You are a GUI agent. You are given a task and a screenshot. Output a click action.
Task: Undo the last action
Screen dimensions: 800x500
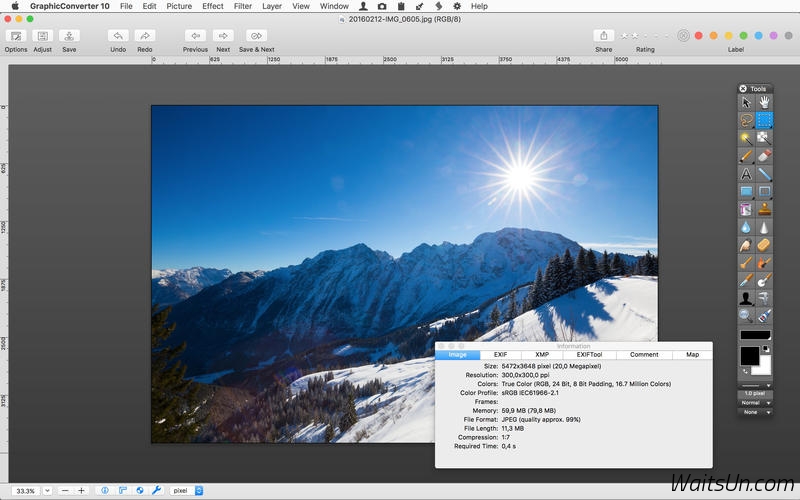click(118, 41)
